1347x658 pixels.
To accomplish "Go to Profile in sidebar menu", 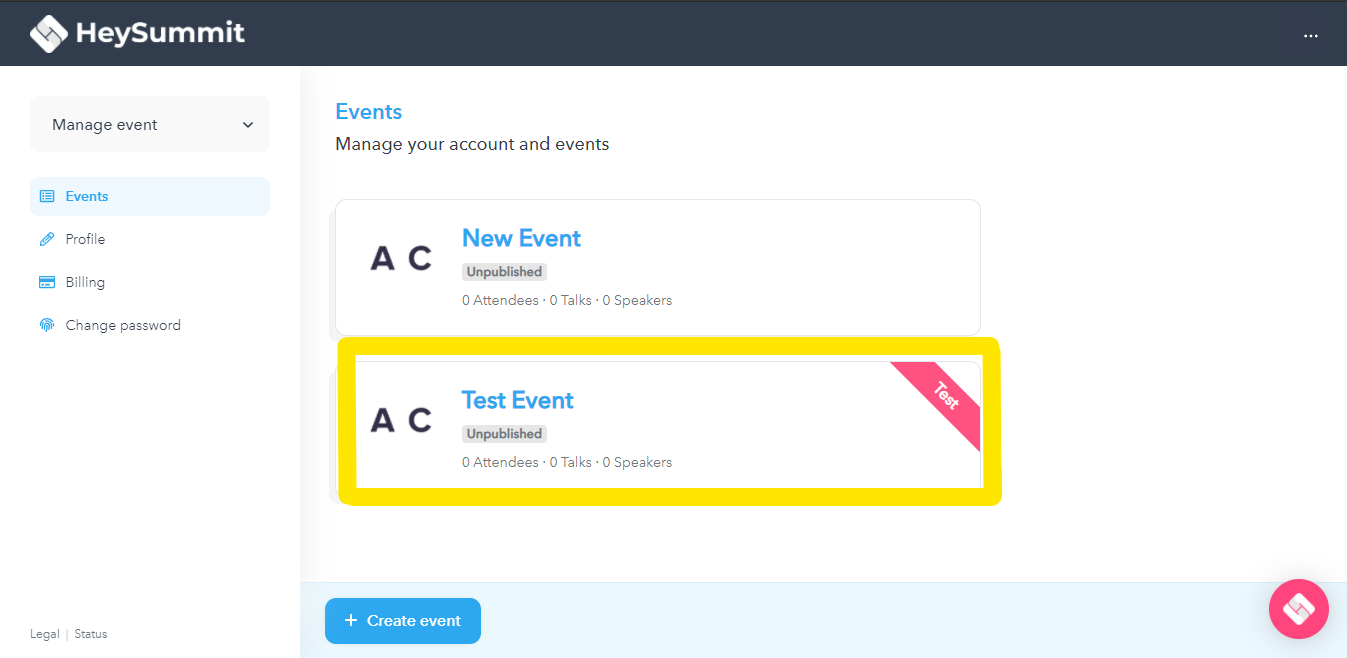I will [85, 239].
